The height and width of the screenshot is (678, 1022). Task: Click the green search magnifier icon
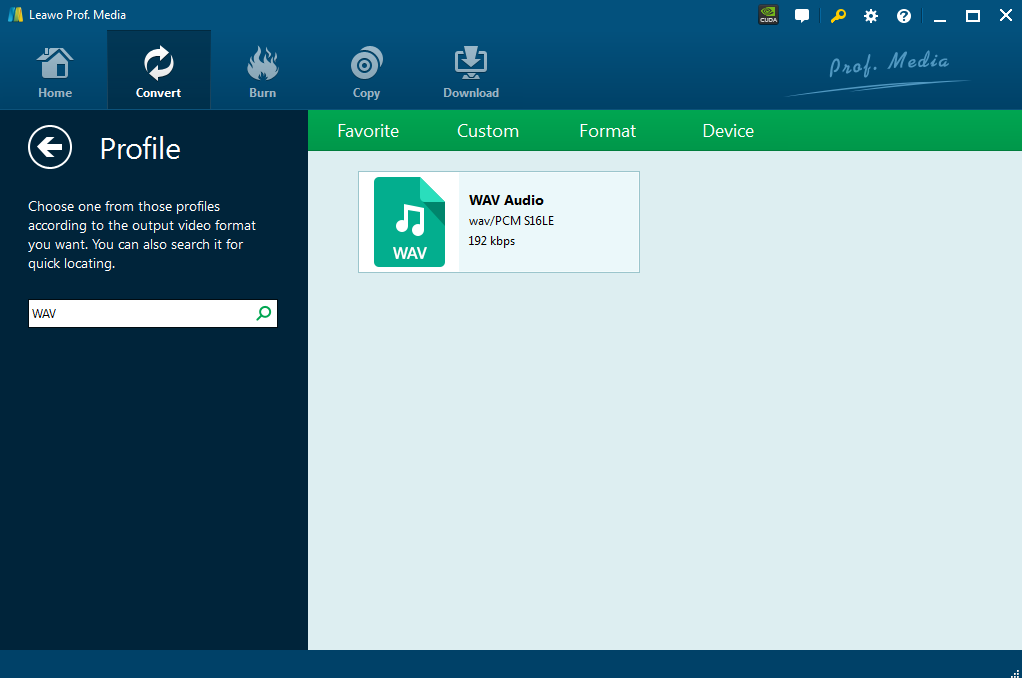coord(264,314)
